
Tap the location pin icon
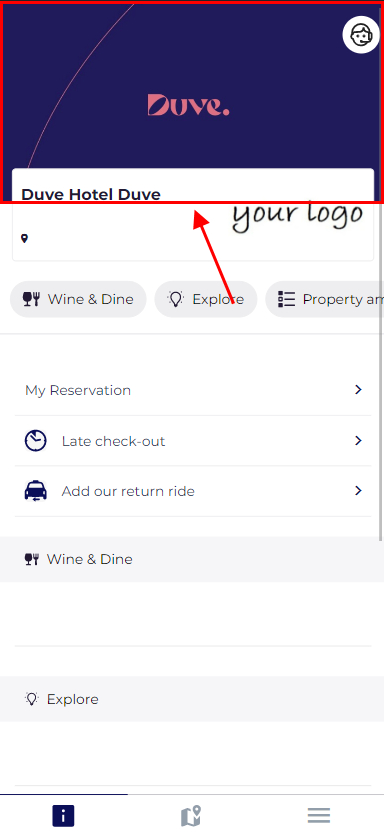coord(24,238)
